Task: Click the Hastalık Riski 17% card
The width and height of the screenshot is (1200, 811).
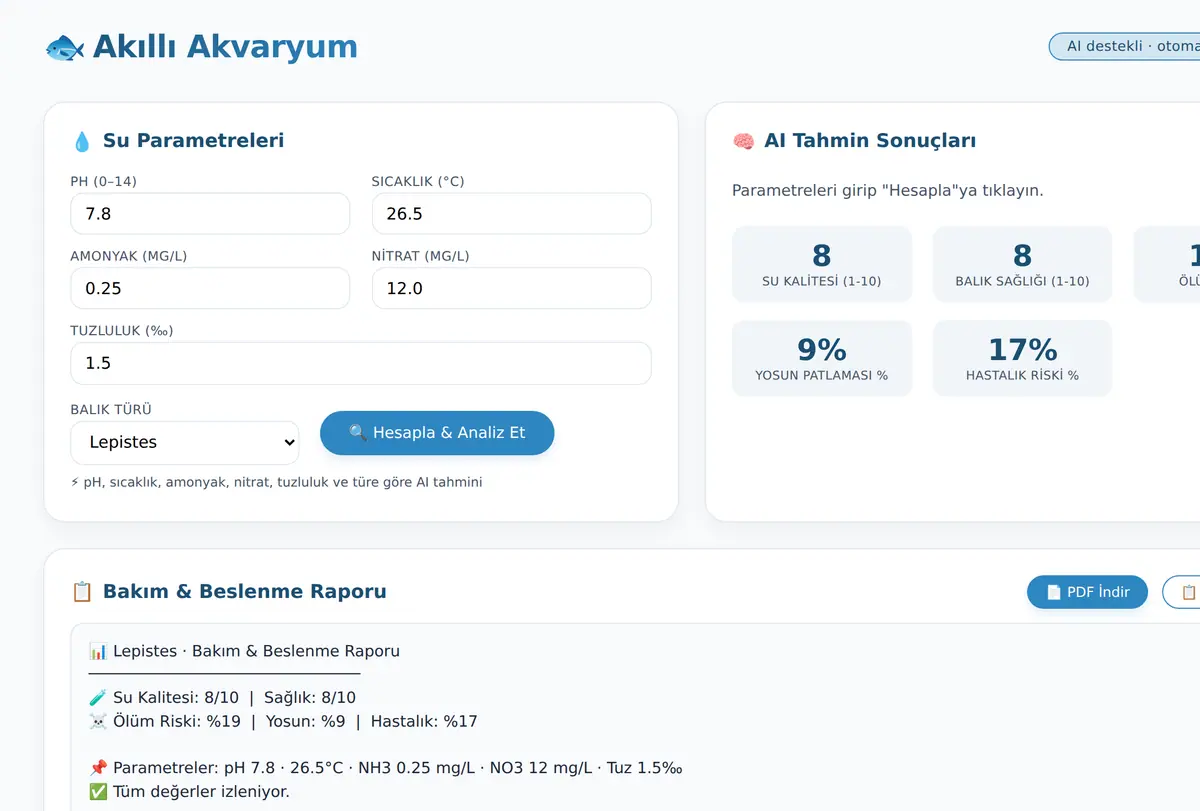Action: click(1022, 358)
